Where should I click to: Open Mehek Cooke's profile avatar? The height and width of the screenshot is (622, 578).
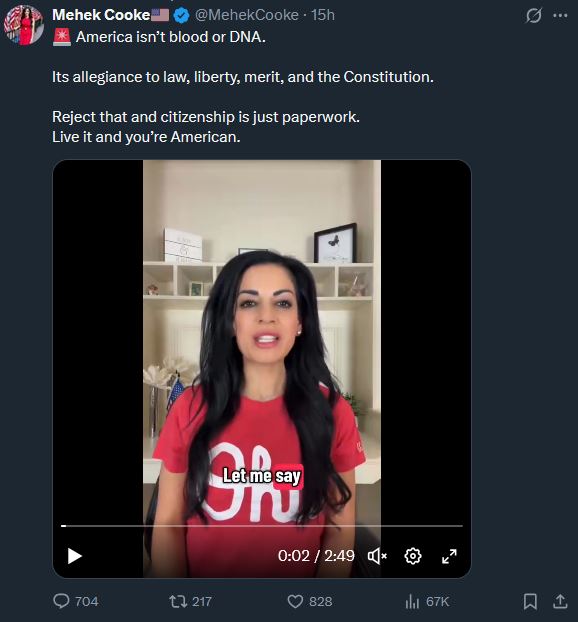click(x=24, y=25)
